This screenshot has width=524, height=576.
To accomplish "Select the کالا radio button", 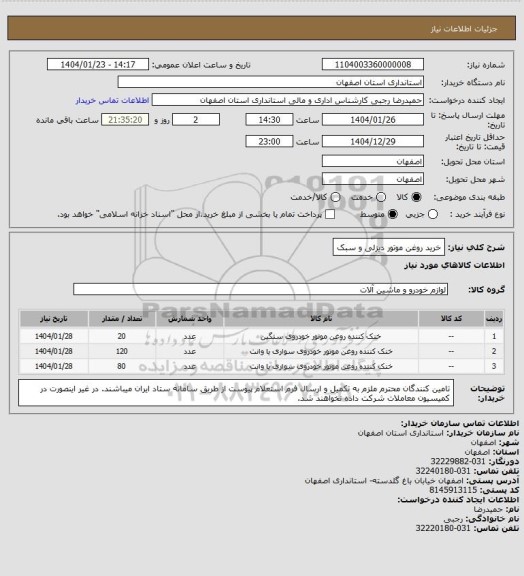I will [416, 197].
